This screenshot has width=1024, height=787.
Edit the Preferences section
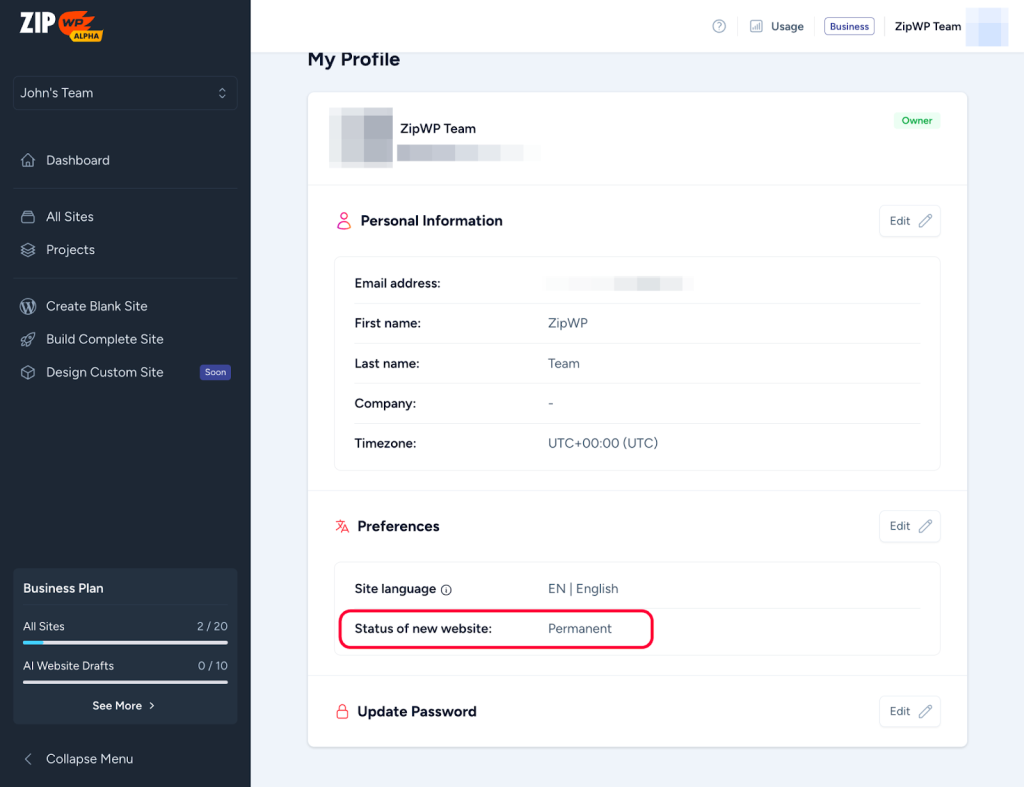pyautogui.click(x=909, y=526)
